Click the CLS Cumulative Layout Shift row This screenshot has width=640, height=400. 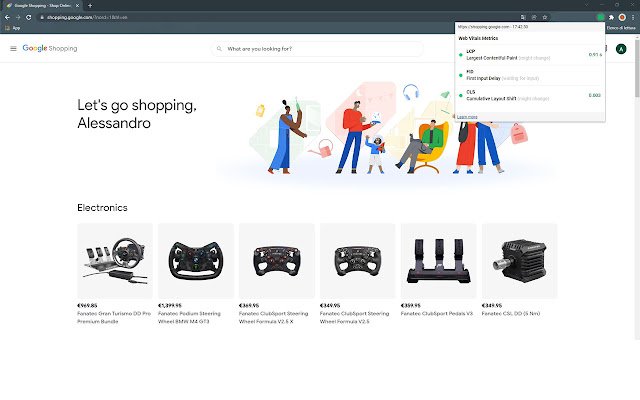click(x=530, y=95)
